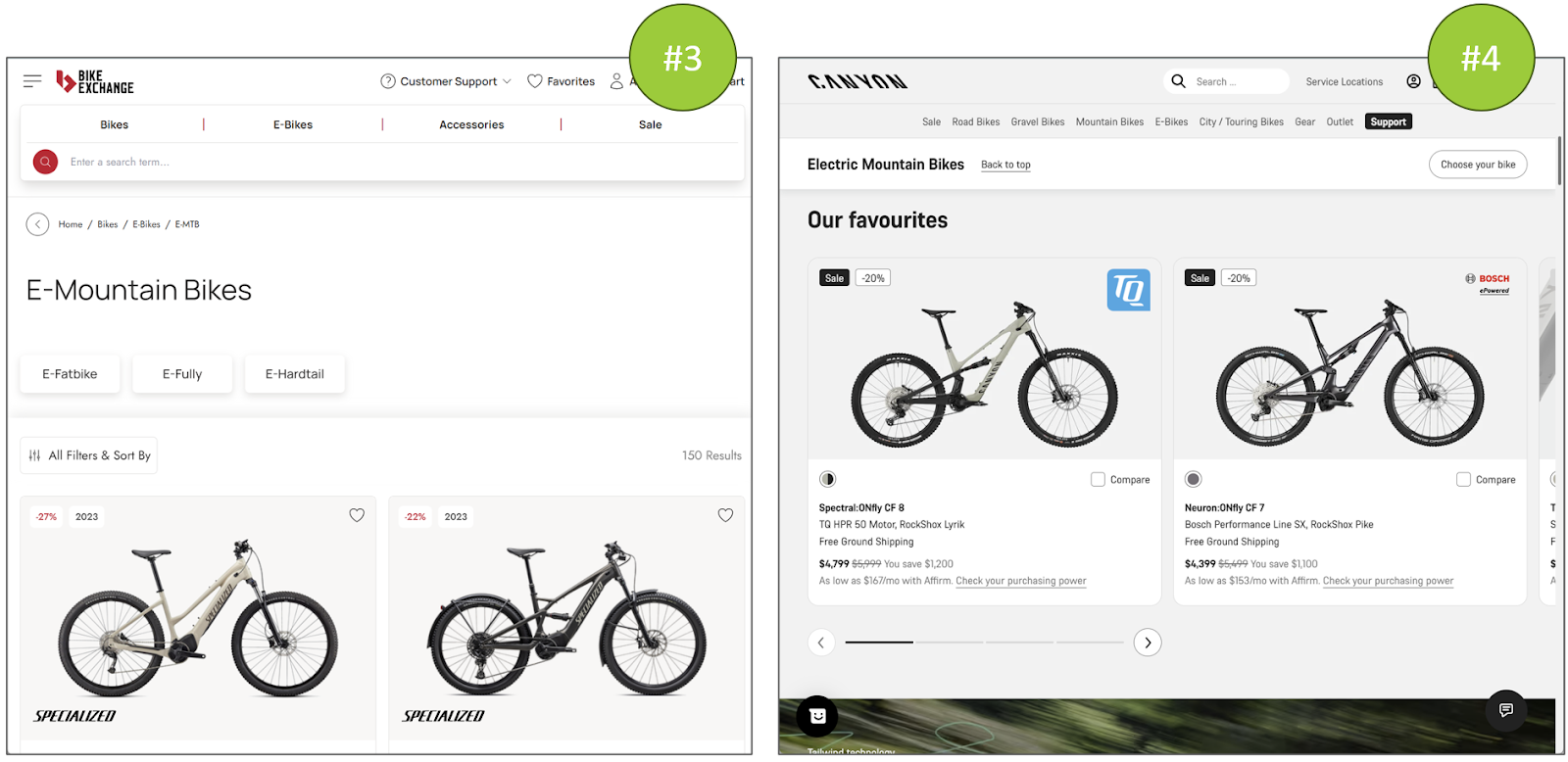Viewport: 1568px width, 762px height.
Task: Click the Back to top link
Action: (x=1005, y=165)
